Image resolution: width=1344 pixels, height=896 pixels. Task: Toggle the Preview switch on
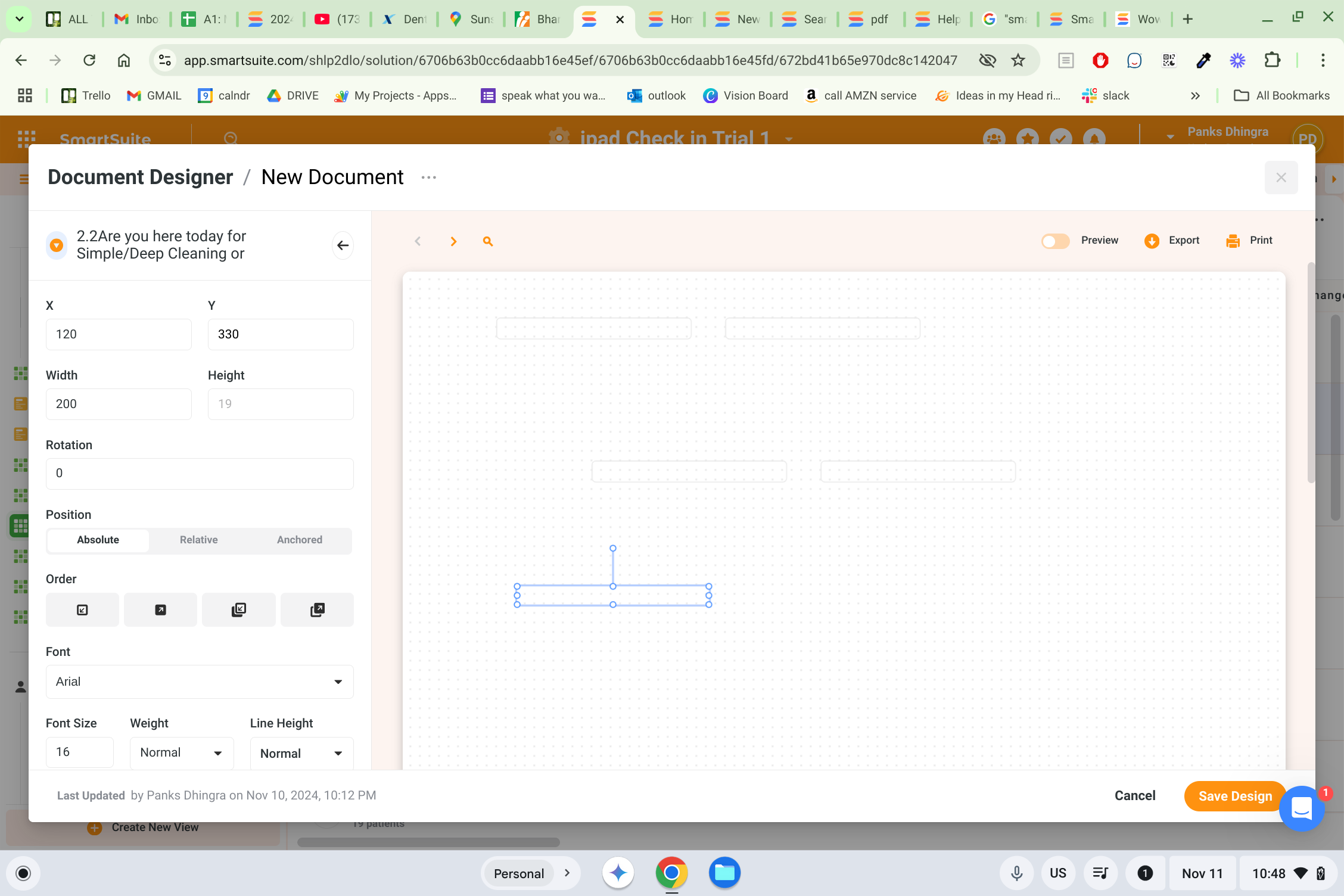coord(1055,241)
